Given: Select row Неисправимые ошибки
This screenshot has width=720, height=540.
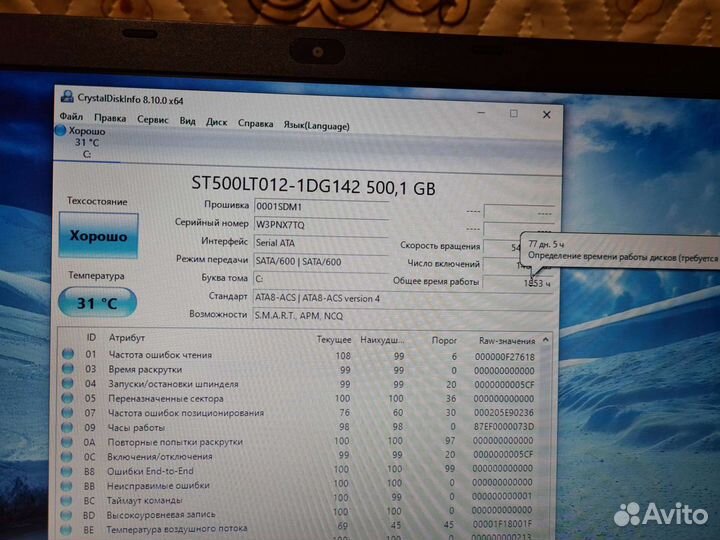Looking at the screenshot, I should (298, 484).
